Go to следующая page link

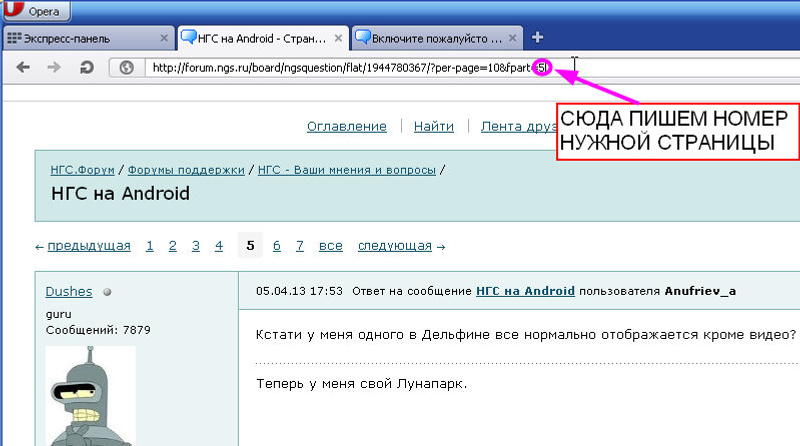pyautogui.click(x=395, y=246)
